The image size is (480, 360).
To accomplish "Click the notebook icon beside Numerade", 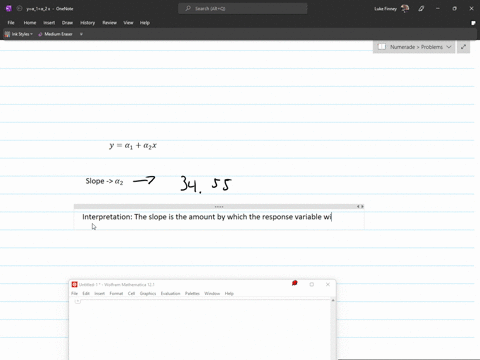I will pos(382,47).
